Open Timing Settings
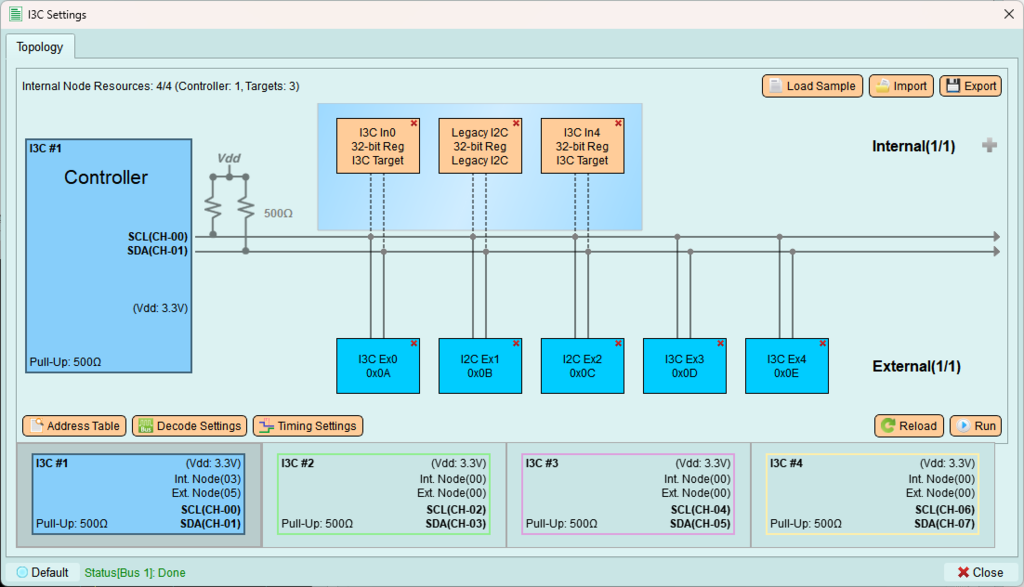 (x=307, y=426)
